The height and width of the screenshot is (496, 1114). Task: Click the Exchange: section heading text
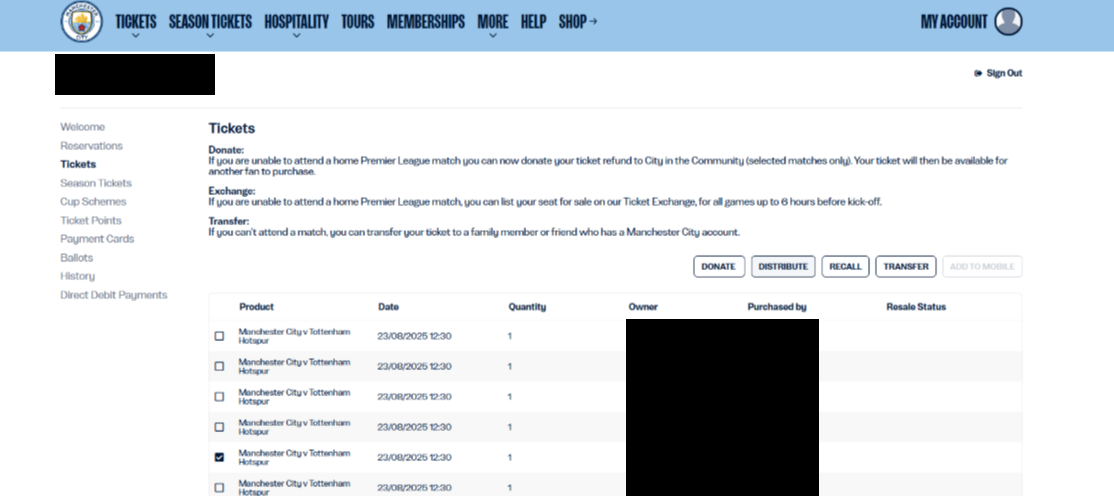pos(232,191)
